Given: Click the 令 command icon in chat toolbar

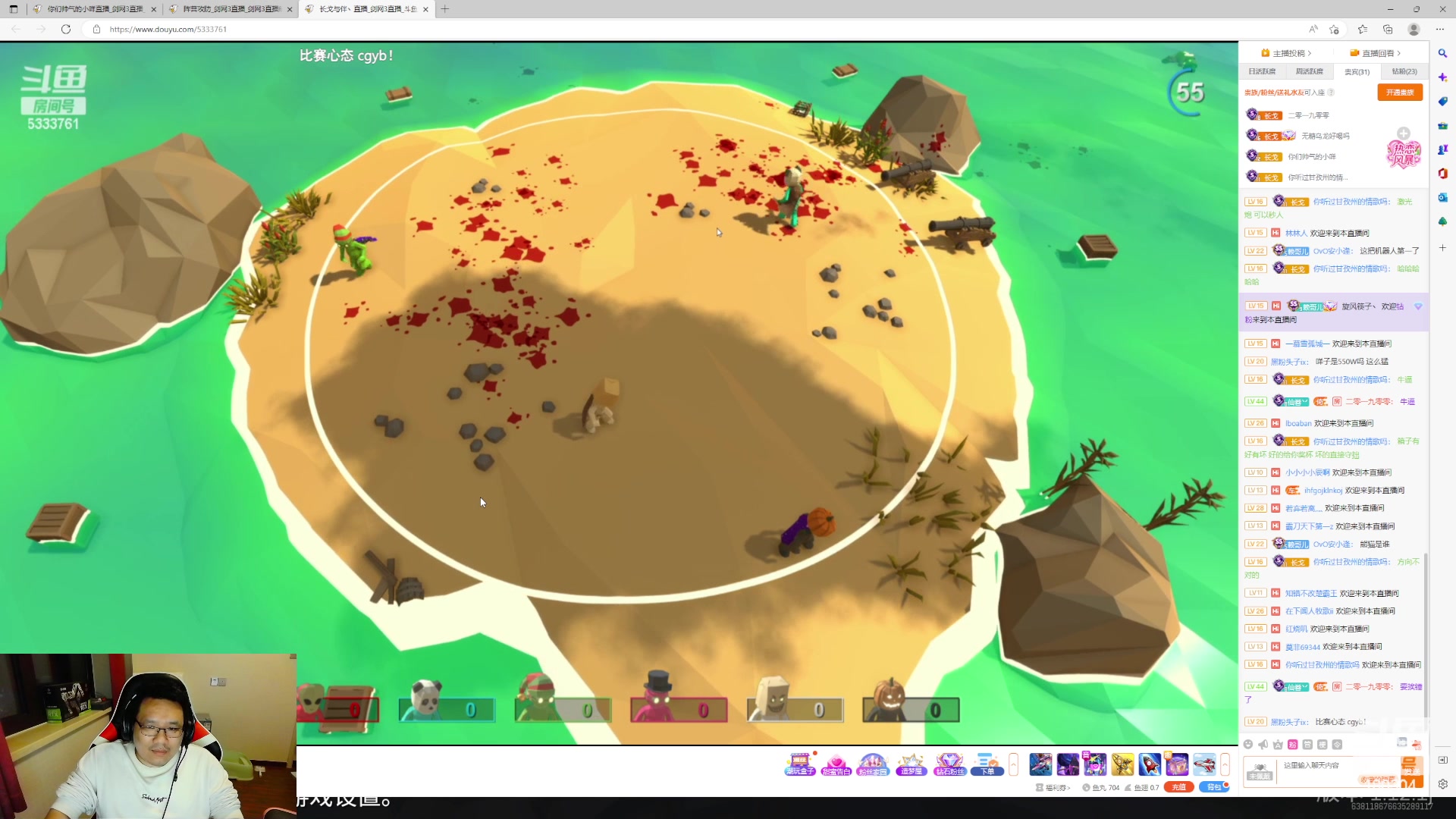Looking at the screenshot, I should [x=1338, y=745].
